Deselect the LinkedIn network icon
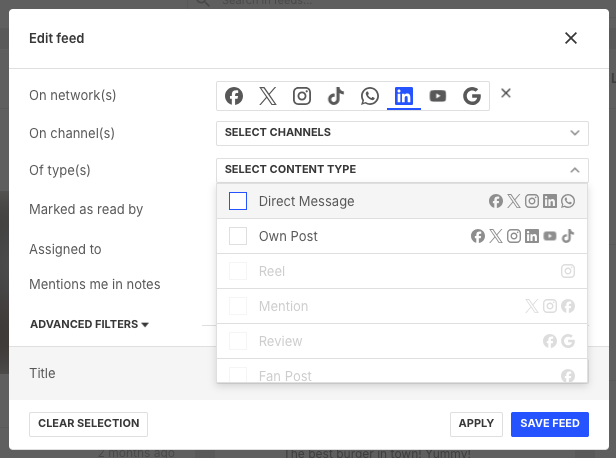616x458 pixels. (404, 96)
